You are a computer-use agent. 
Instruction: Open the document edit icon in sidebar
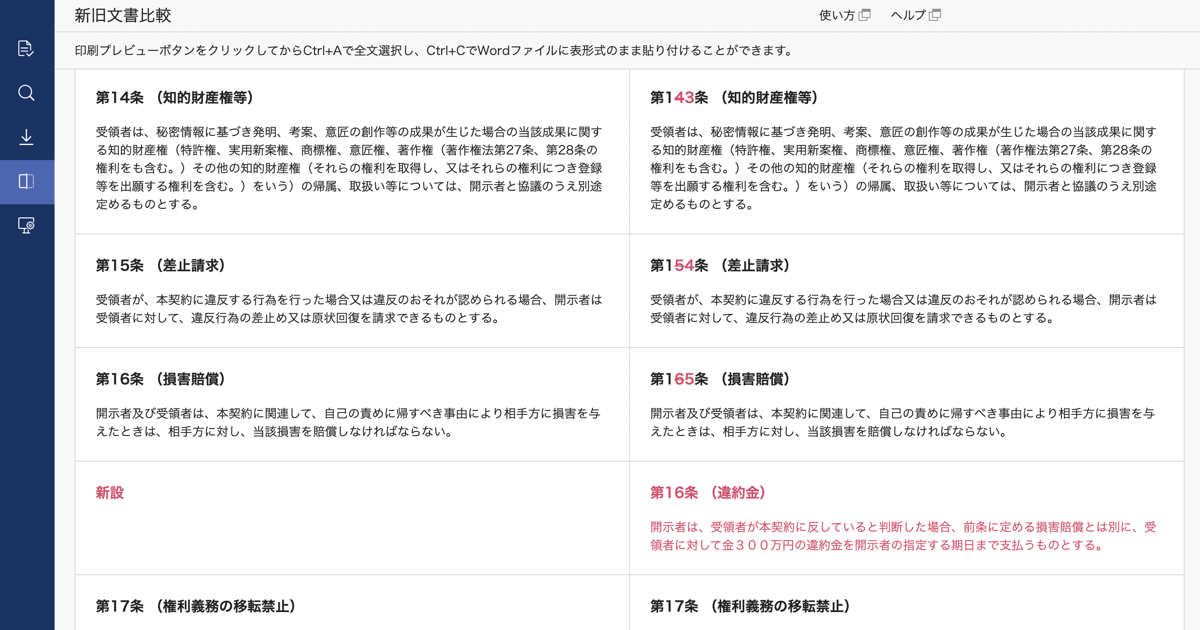coord(26,48)
